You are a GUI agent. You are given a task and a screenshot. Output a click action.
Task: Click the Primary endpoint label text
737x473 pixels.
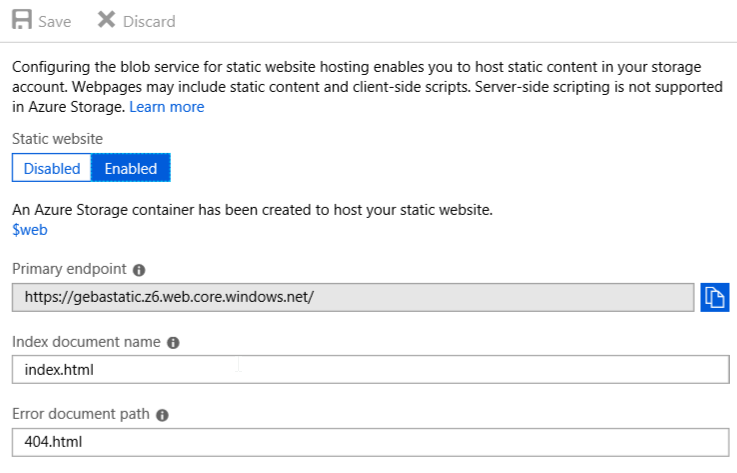tap(69, 269)
